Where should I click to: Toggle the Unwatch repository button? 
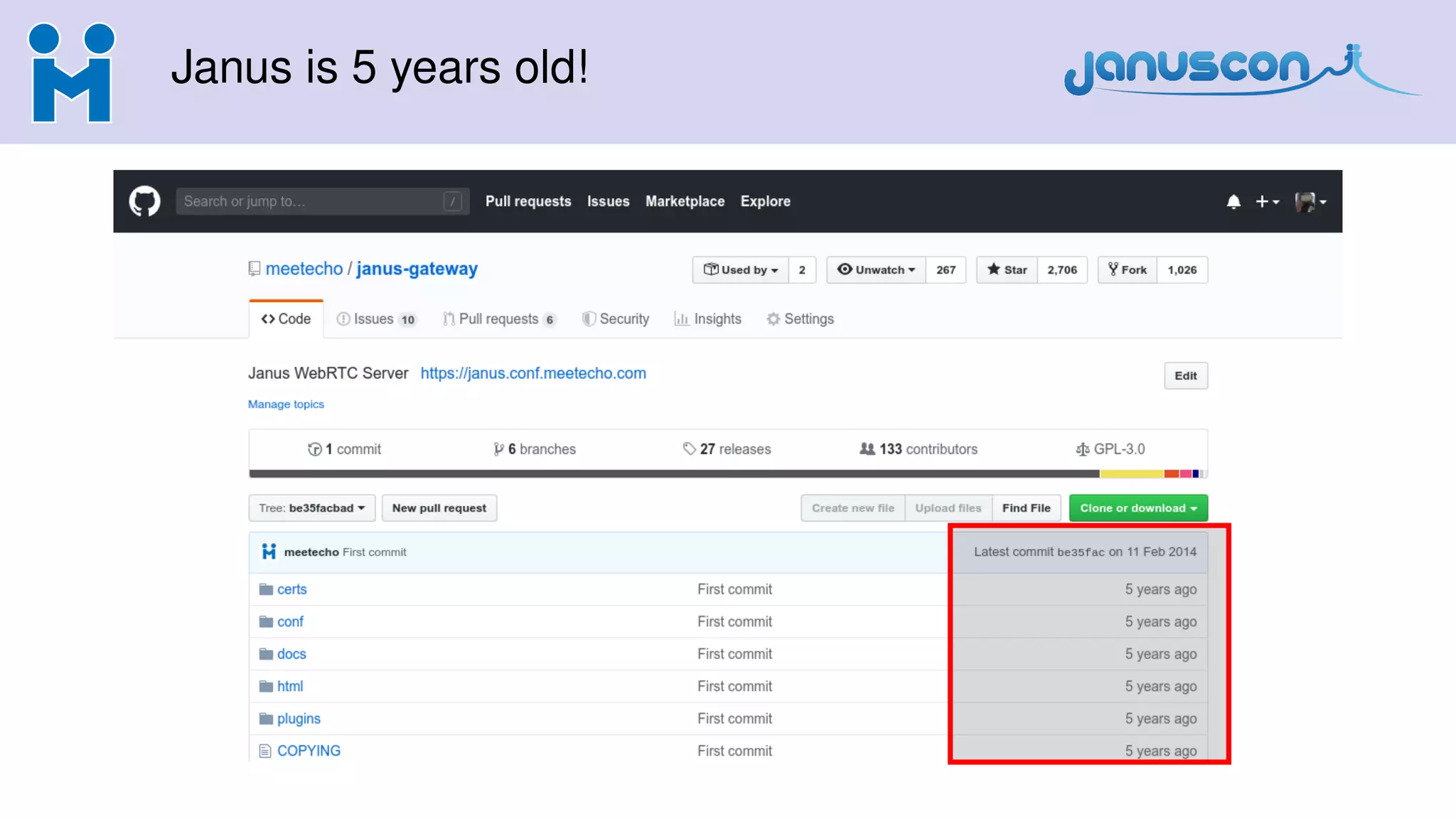click(877, 270)
